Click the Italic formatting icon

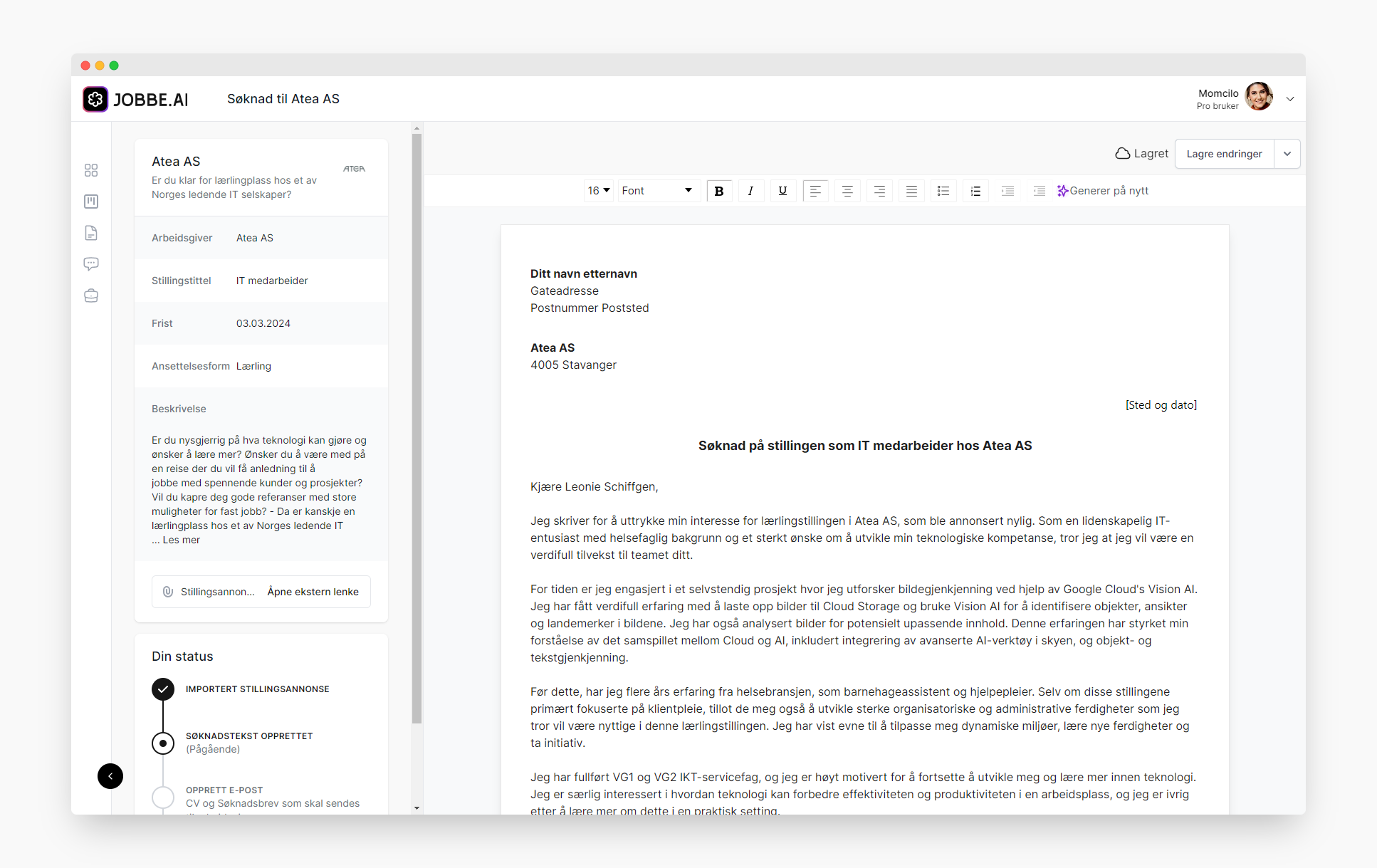(751, 191)
